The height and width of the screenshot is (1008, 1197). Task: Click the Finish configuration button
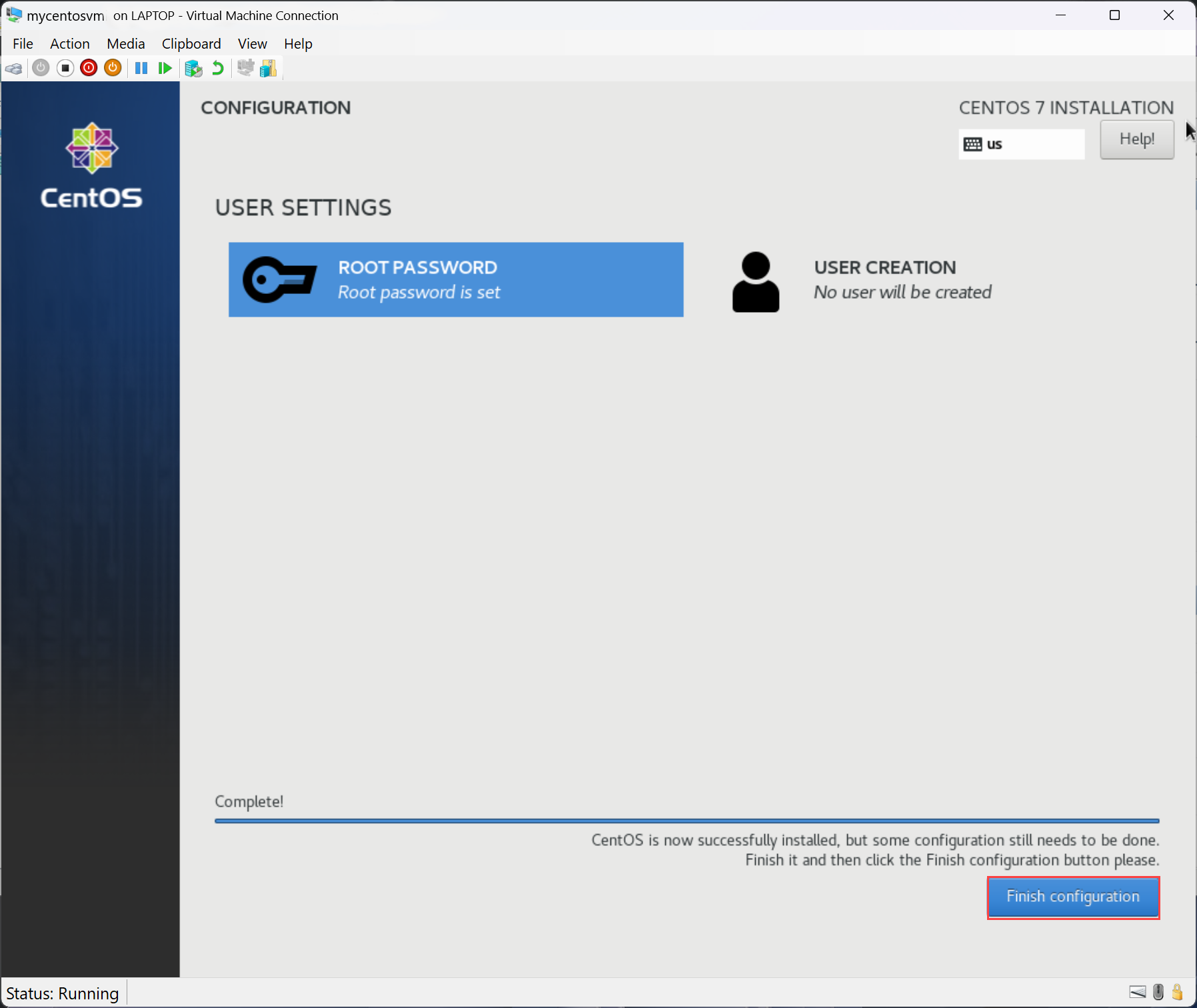(1073, 897)
